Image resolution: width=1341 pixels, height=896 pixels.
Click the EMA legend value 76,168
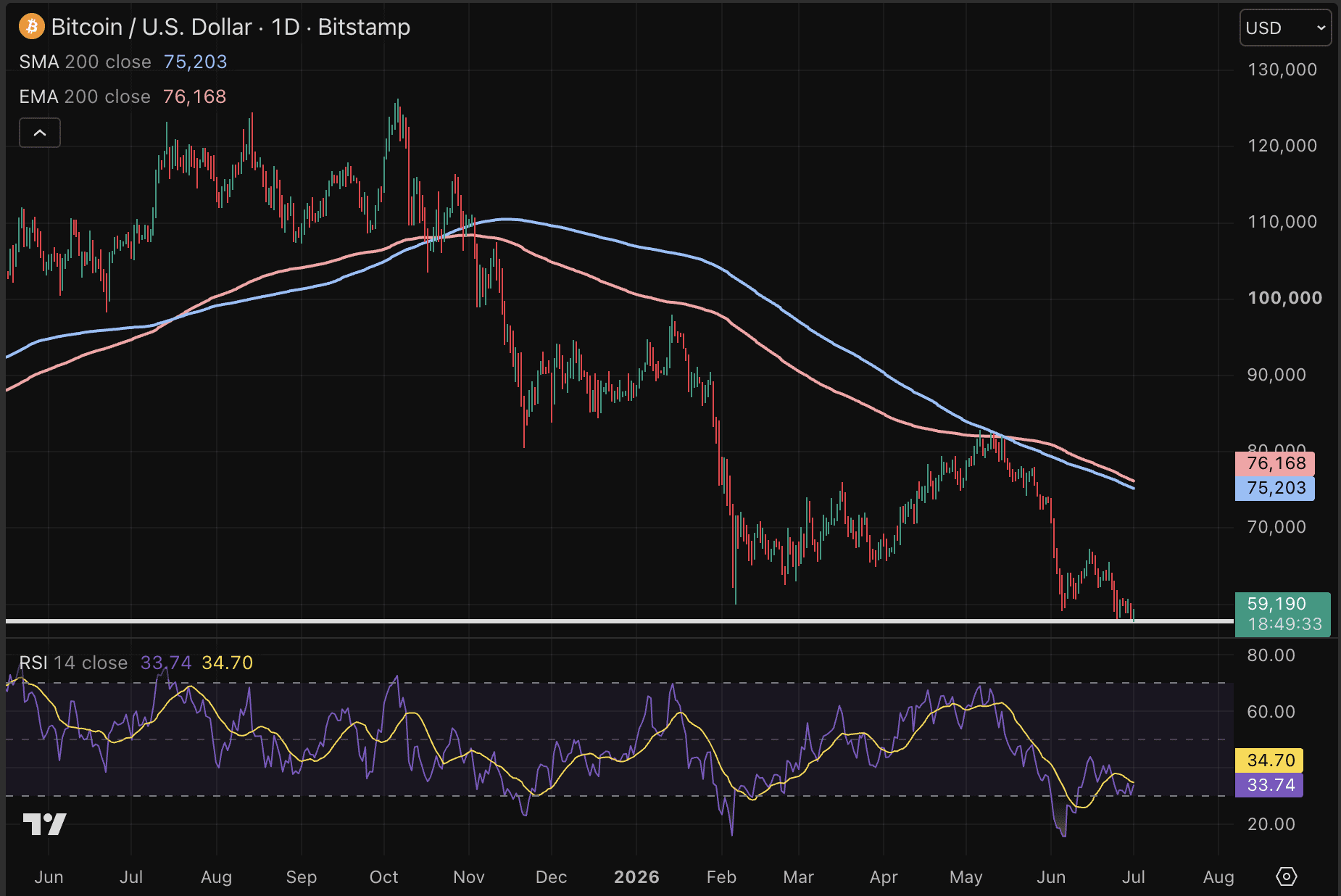click(194, 96)
